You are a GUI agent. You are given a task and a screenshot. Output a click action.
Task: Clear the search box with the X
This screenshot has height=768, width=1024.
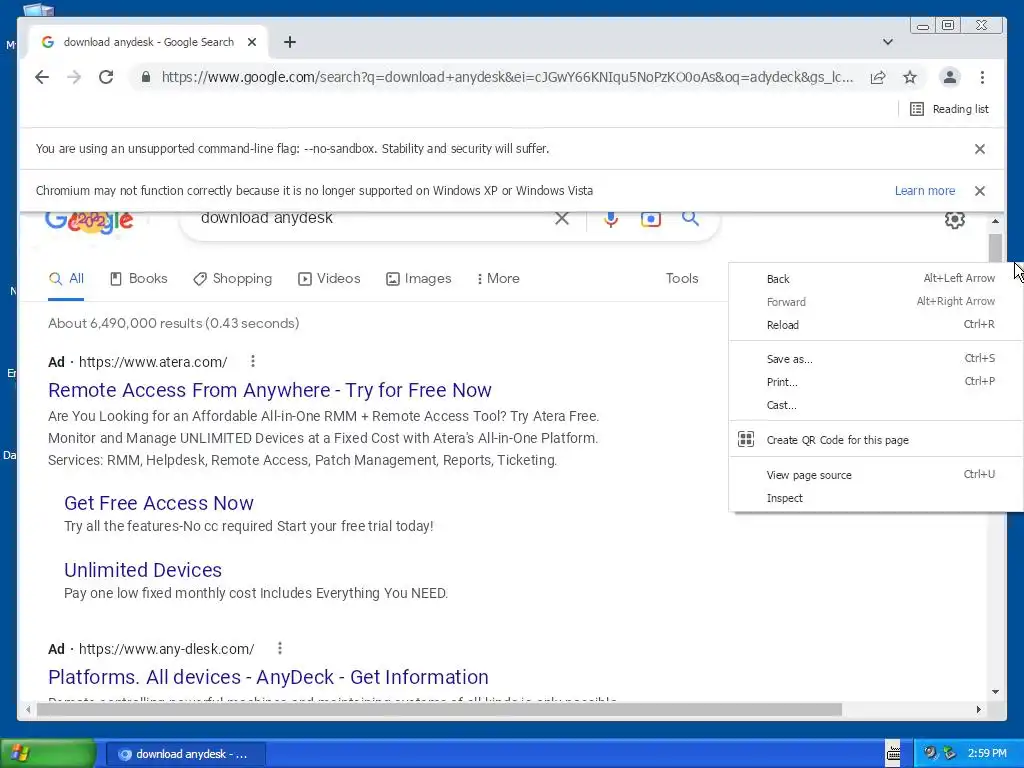[562, 218]
